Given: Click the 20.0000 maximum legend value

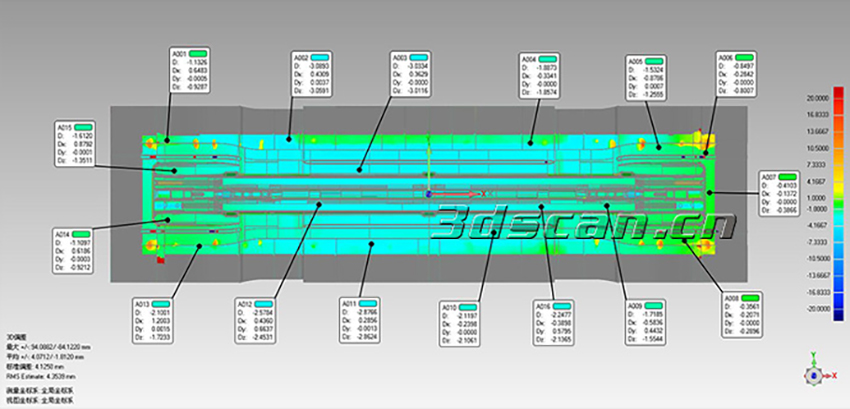Looking at the screenshot, I should click(x=831, y=99).
